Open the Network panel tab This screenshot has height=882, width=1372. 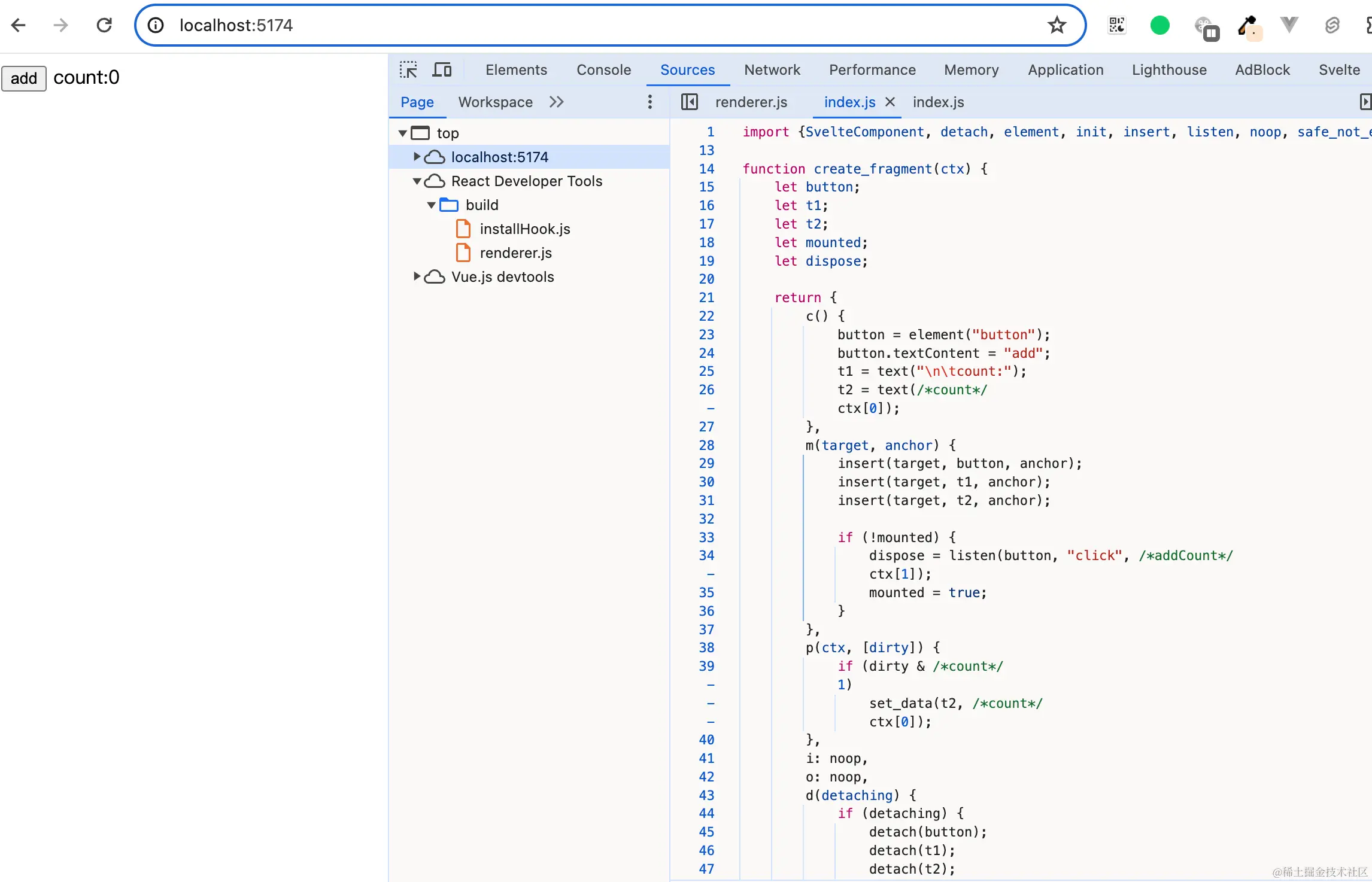point(772,70)
